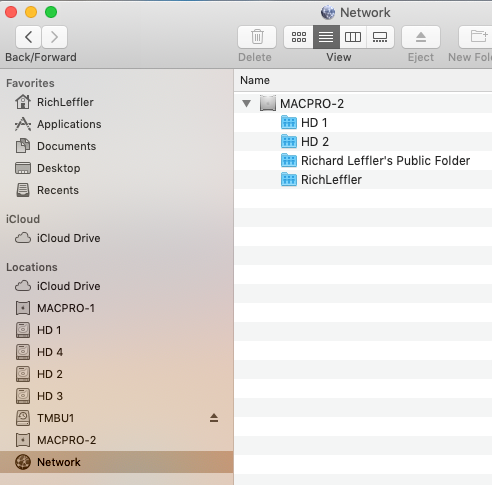Image resolution: width=492 pixels, height=485 pixels.
Task: Open TMBU1 Time Machine disk icon
Action: point(23,418)
